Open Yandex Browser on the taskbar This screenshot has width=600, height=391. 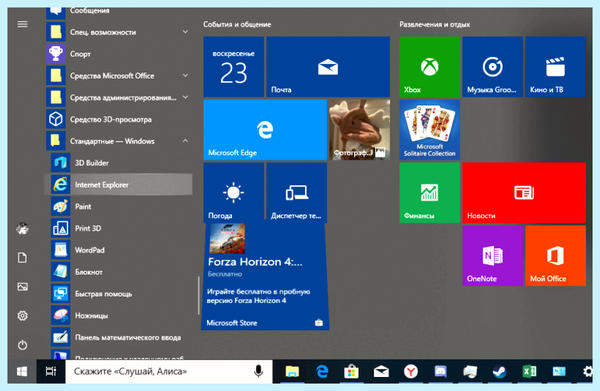tap(411, 371)
